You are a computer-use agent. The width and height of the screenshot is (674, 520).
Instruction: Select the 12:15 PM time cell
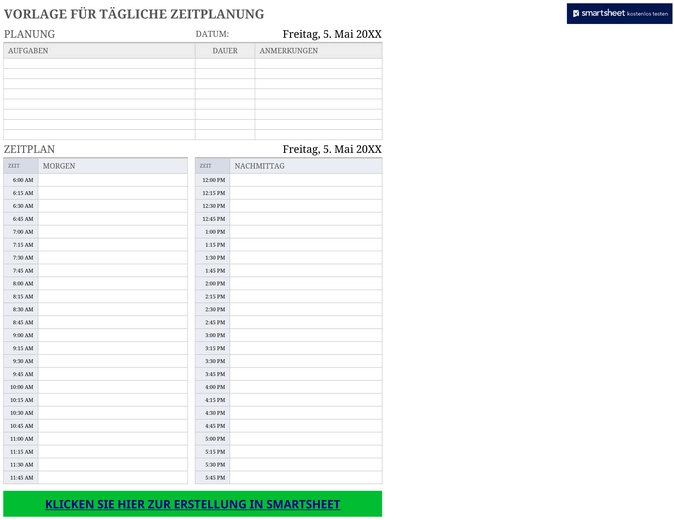[212, 193]
